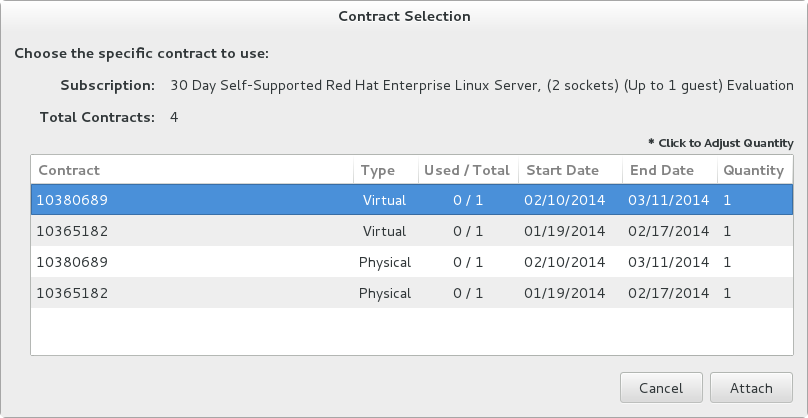Select Physical contract 10365182 row
808x418 pixels.
(190, 293)
